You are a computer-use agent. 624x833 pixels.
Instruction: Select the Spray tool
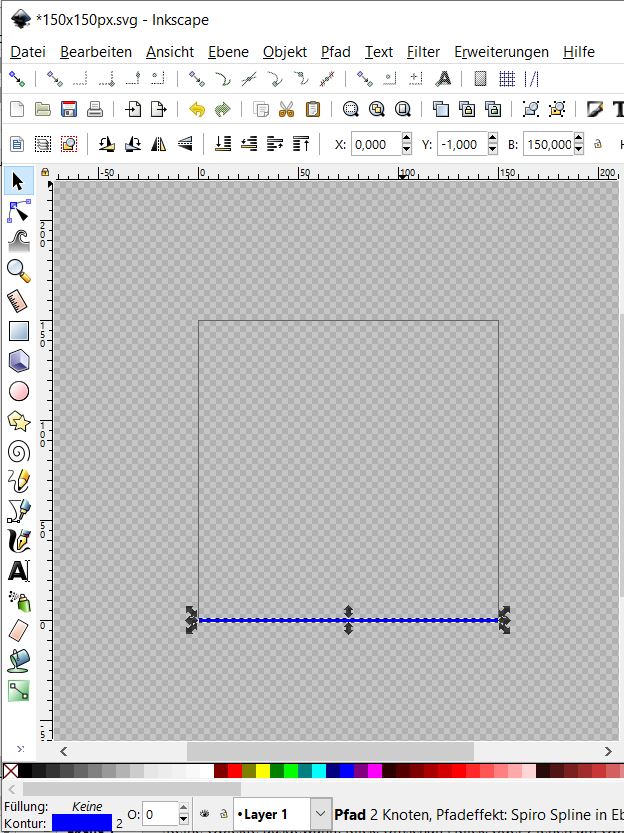pos(19,601)
